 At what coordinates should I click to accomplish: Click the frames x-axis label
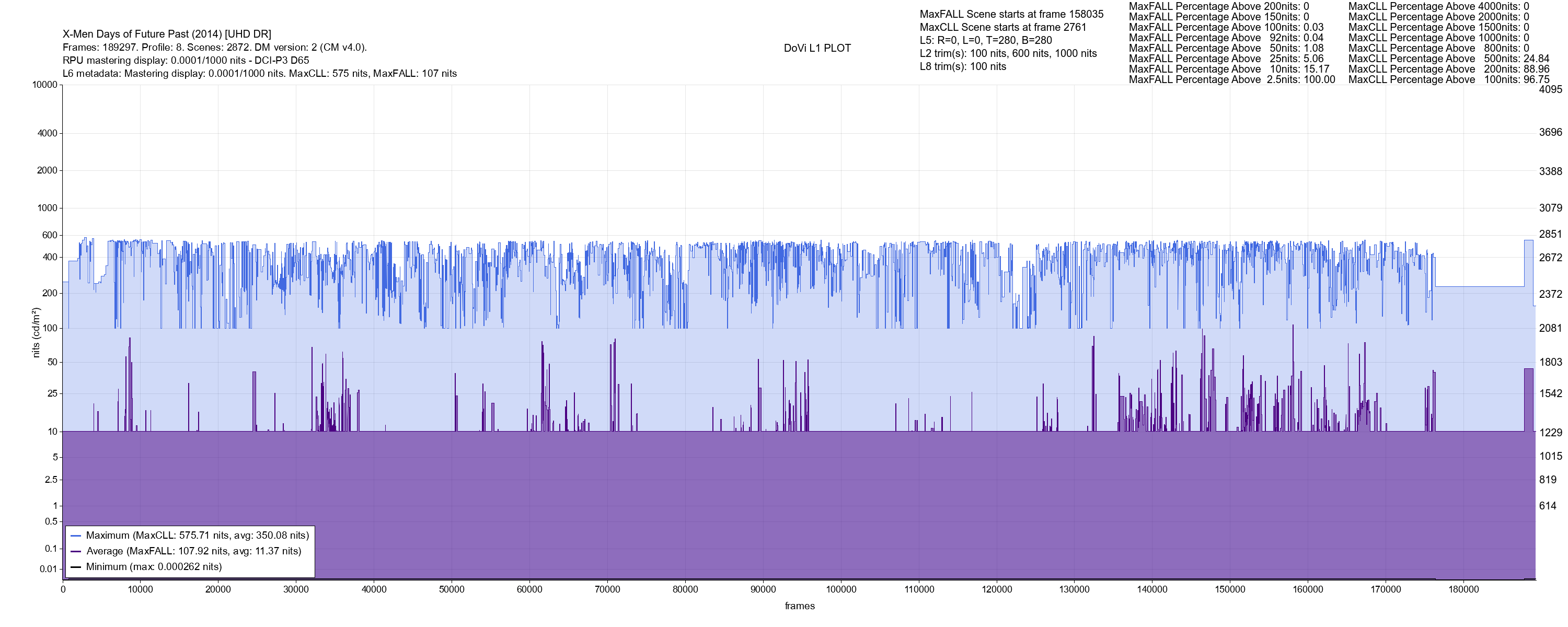click(x=799, y=606)
